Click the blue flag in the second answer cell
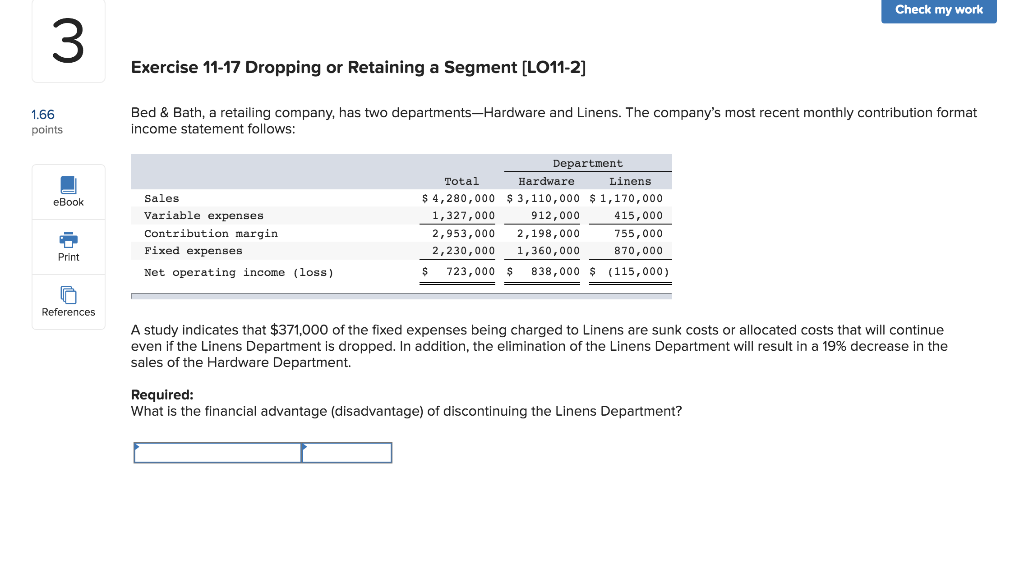The width and height of the screenshot is (1024, 587). [x=306, y=445]
